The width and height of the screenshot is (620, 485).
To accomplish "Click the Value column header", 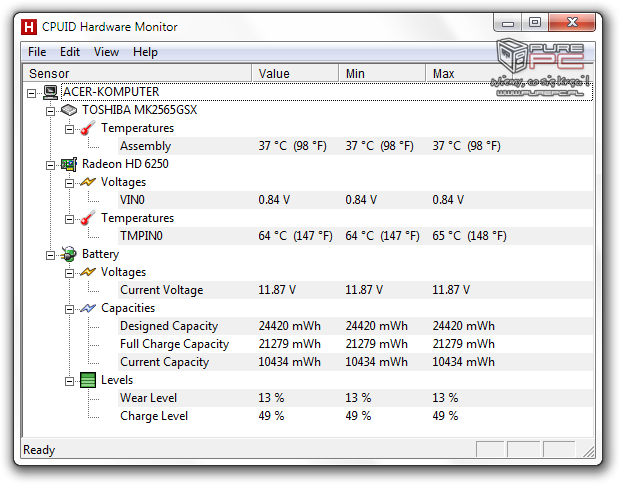I will click(x=295, y=74).
